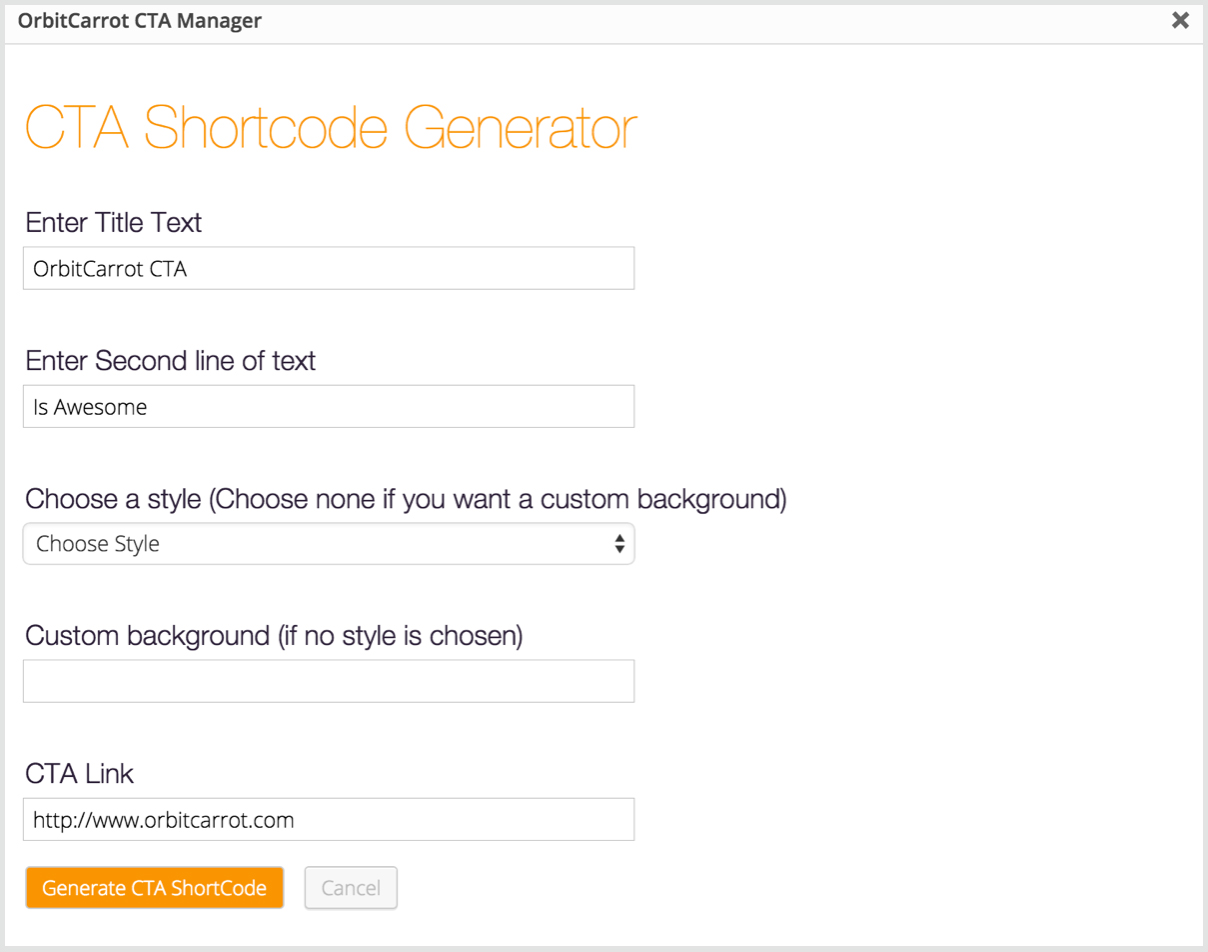The image size is (1208, 952).
Task: Click Generate CTA ShortCode button
Action: pos(155,888)
